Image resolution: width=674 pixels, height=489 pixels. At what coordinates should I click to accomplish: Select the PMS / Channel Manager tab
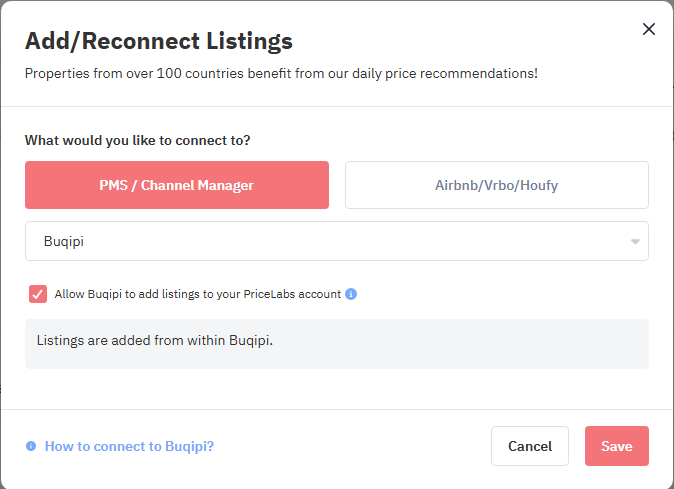pyautogui.click(x=177, y=185)
